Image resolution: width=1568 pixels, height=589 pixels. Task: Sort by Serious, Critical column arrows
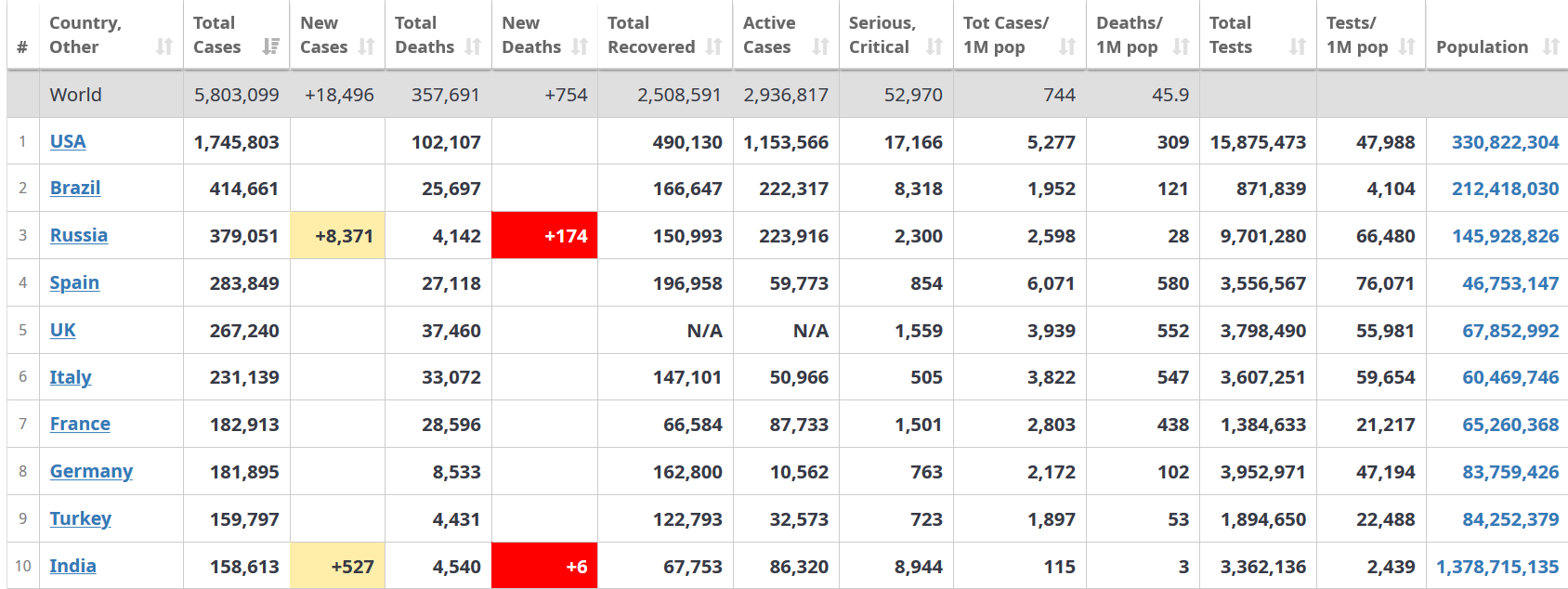934,46
